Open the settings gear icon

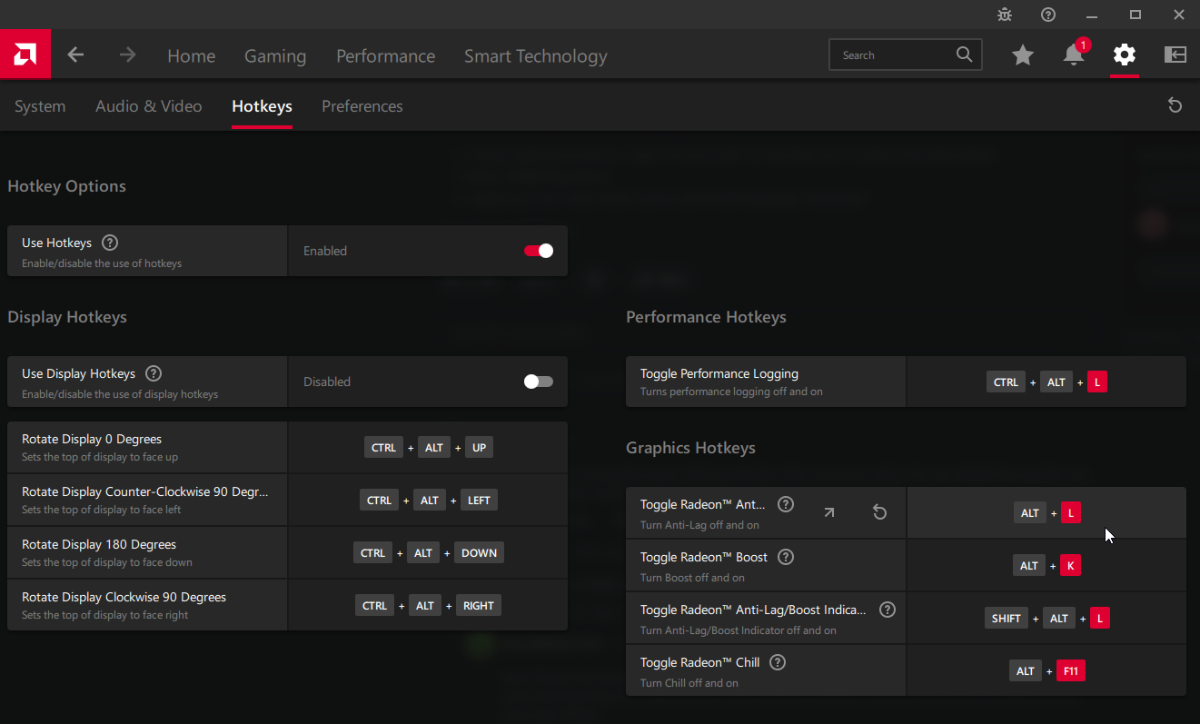tap(1125, 55)
